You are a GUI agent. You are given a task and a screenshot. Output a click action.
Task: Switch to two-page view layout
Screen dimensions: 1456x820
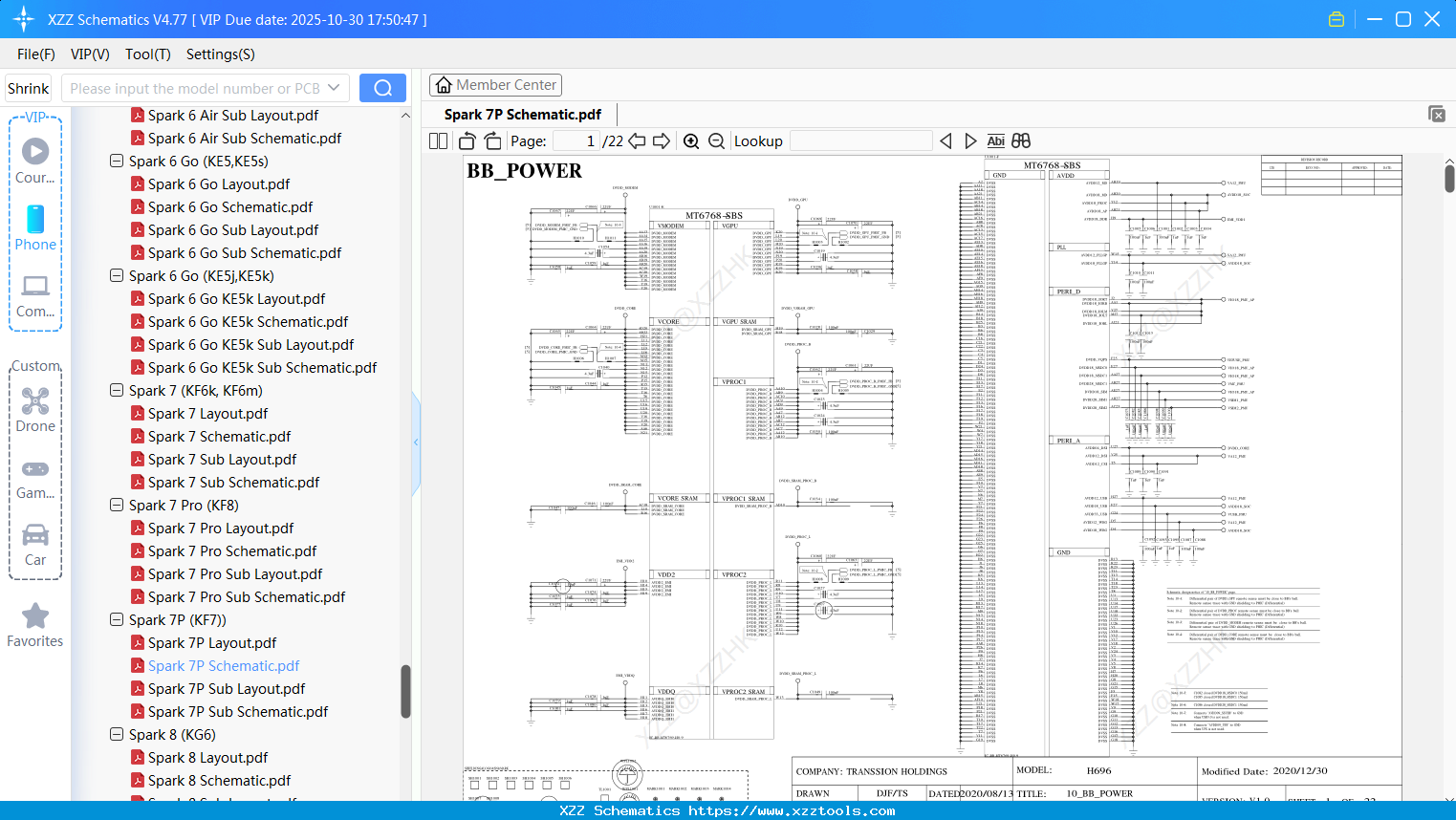point(437,140)
